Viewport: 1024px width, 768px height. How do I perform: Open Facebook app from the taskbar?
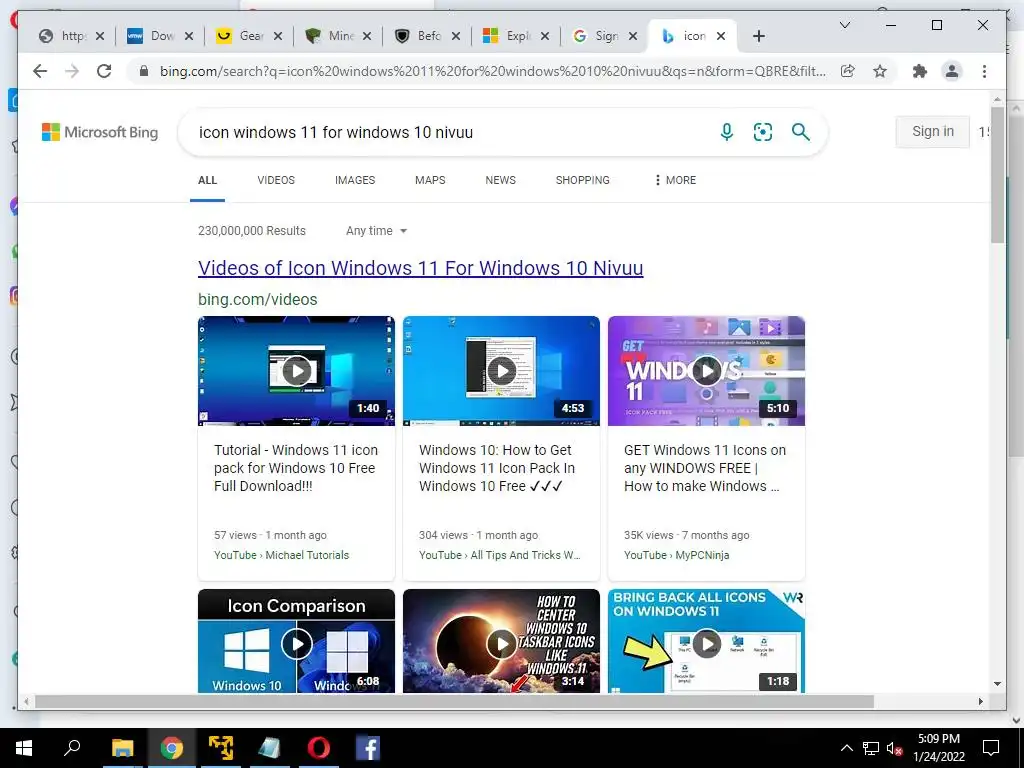pyautogui.click(x=368, y=748)
